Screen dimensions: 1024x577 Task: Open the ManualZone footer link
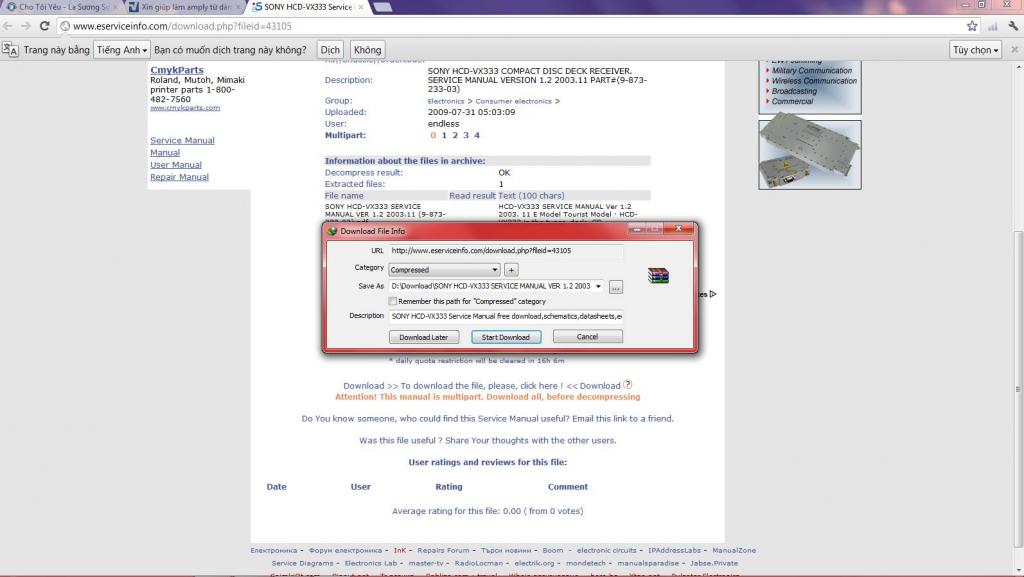tap(734, 550)
